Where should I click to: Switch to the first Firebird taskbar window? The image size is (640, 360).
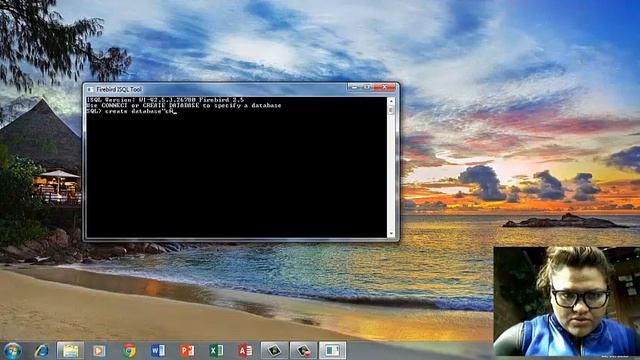[274, 351]
